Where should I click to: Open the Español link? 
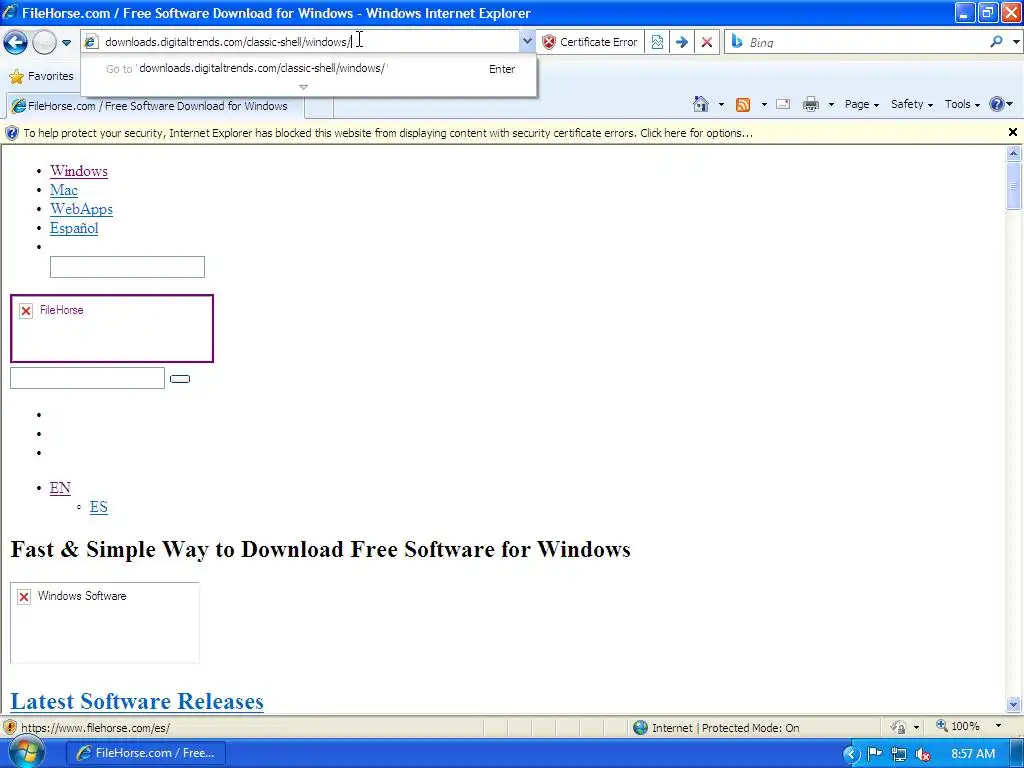pyautogui.click(x=74, y=228)
